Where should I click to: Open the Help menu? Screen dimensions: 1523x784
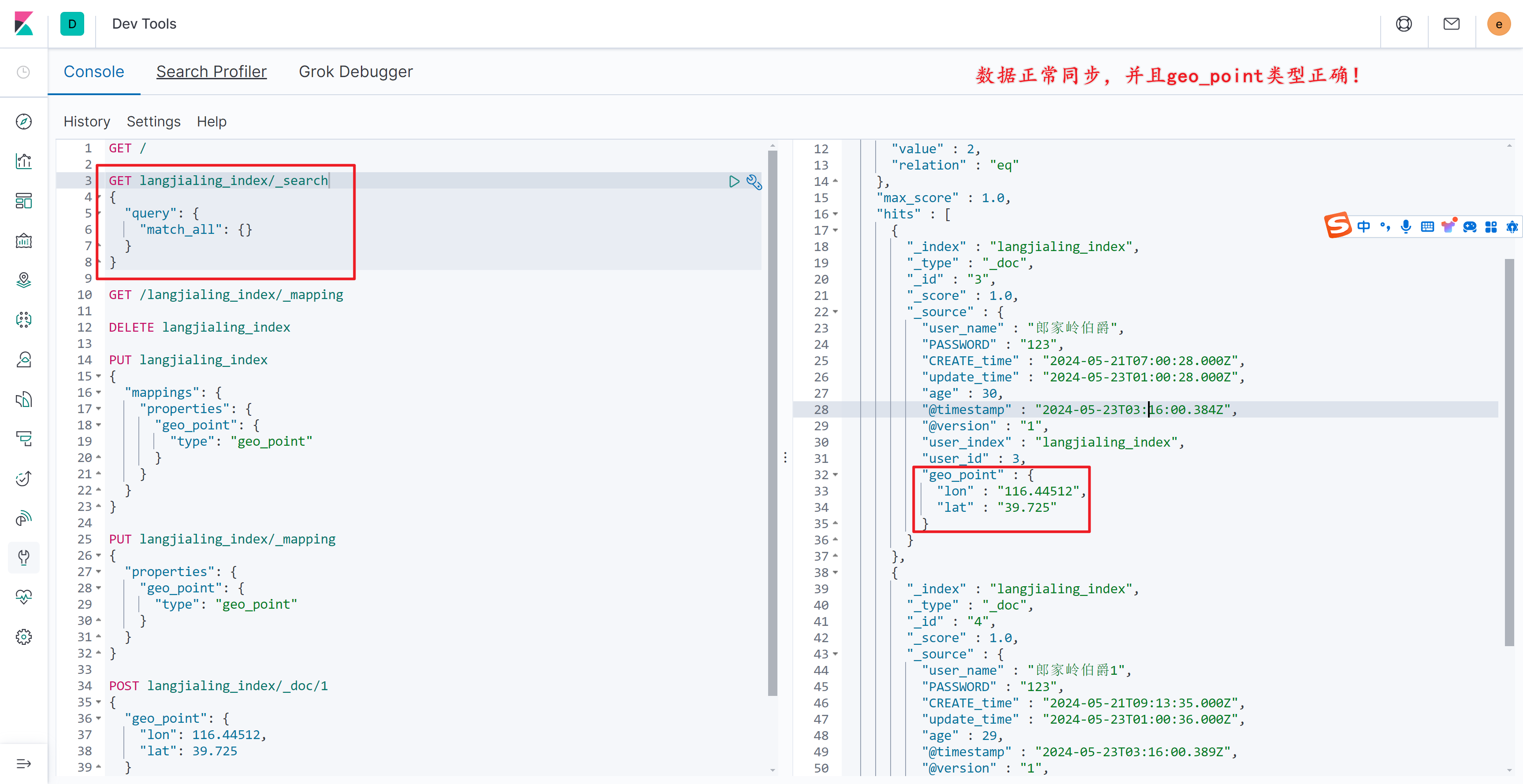(x=212, y=122)
